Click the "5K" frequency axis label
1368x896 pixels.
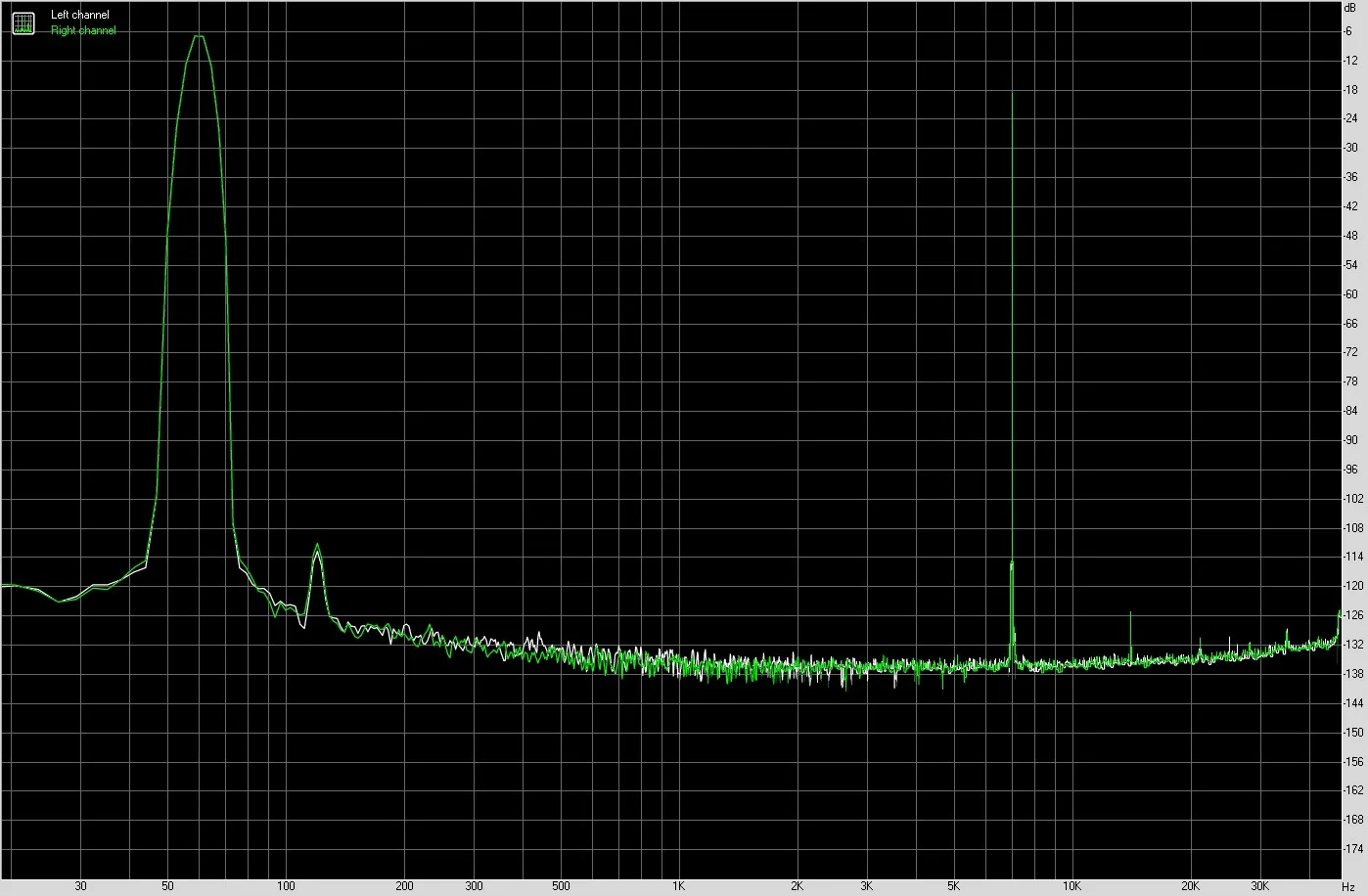click(x=953, y=886)
